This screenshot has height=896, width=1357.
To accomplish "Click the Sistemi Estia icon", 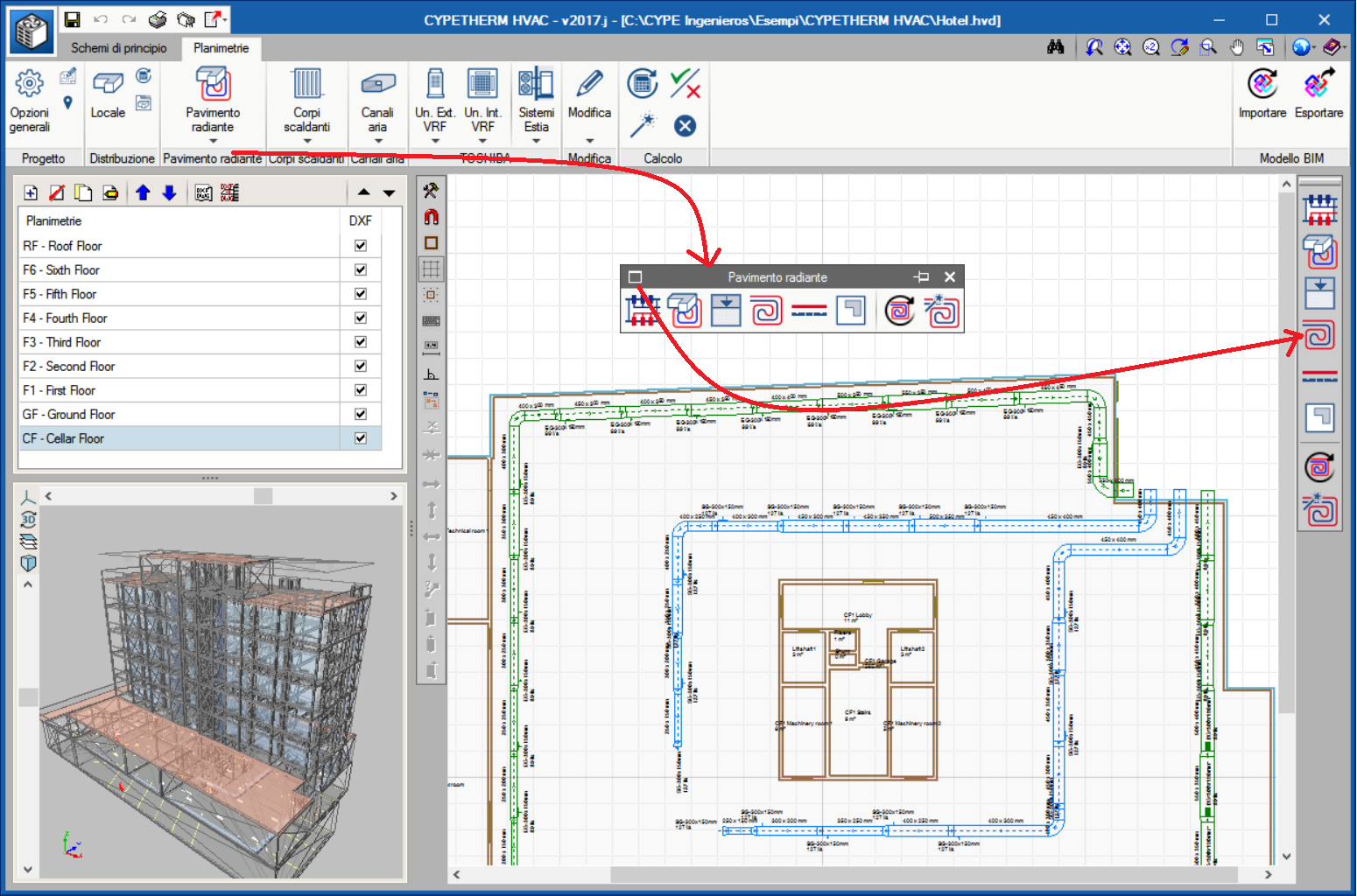I will coord(536,84).
